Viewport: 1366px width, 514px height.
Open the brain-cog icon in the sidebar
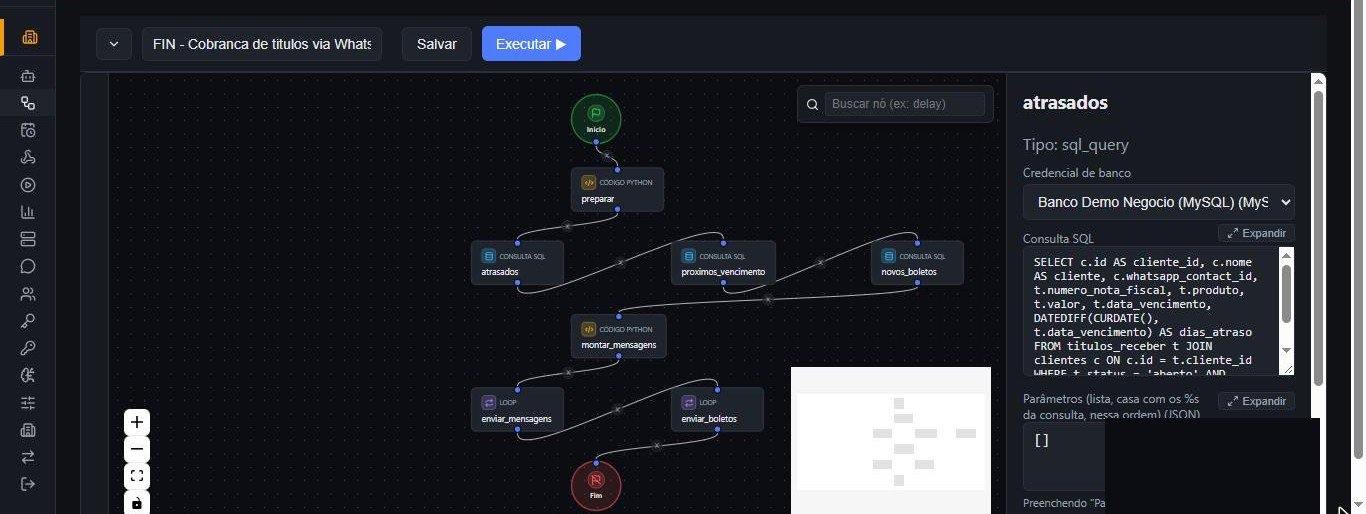[28, 375]
